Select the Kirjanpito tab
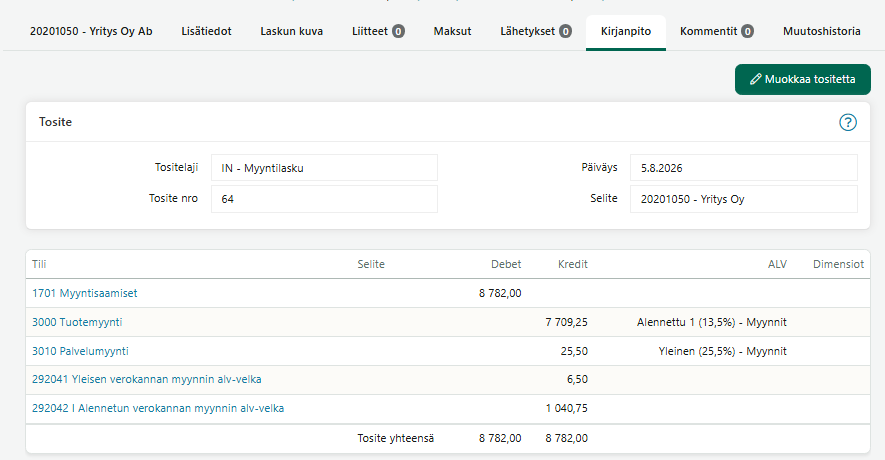The image size is (885, 460). [625, 32]
